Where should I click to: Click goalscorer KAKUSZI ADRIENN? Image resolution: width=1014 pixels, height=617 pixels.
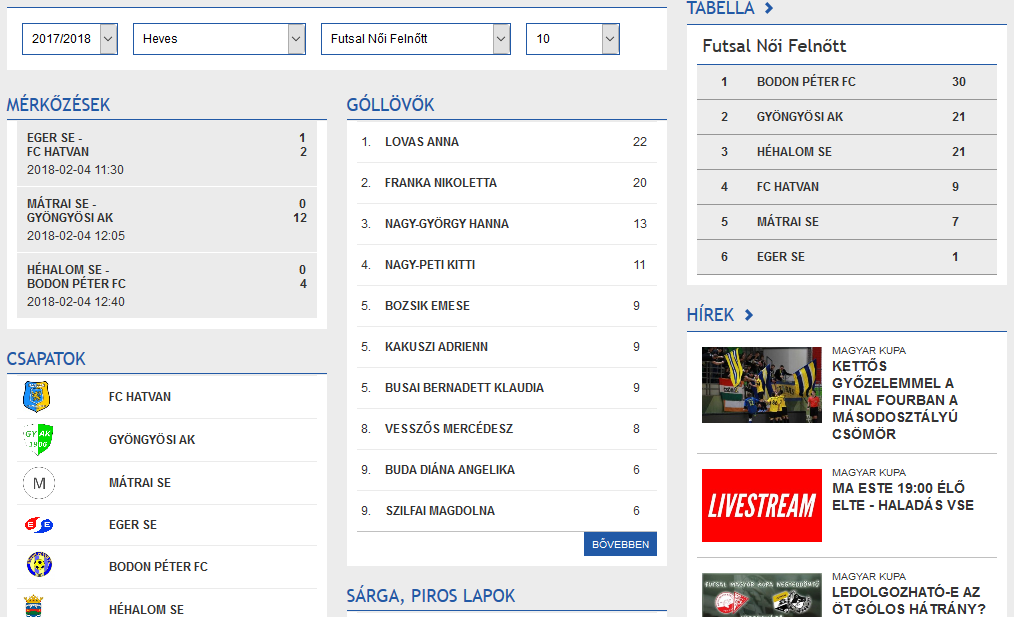click(x=437, y=347)
